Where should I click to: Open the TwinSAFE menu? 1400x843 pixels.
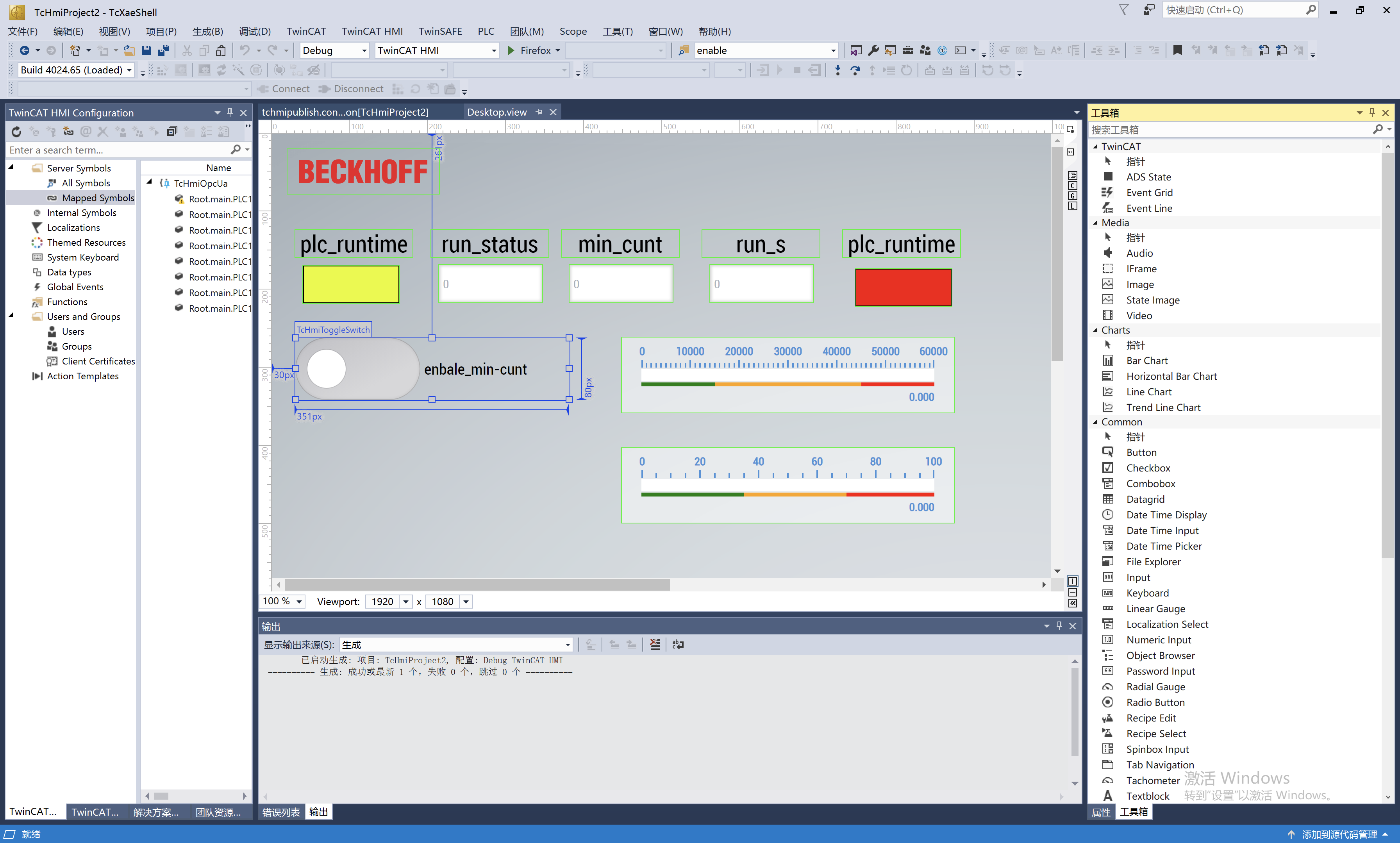coord(440,31)
